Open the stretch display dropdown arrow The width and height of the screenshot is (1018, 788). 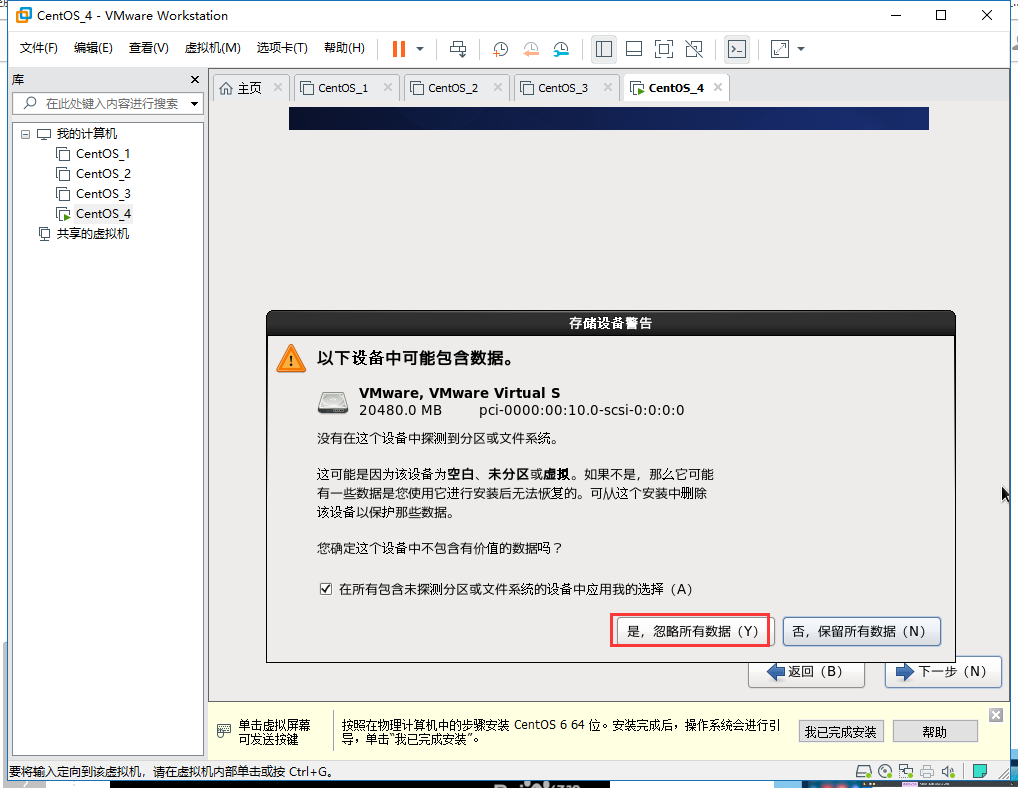[801, 49]
